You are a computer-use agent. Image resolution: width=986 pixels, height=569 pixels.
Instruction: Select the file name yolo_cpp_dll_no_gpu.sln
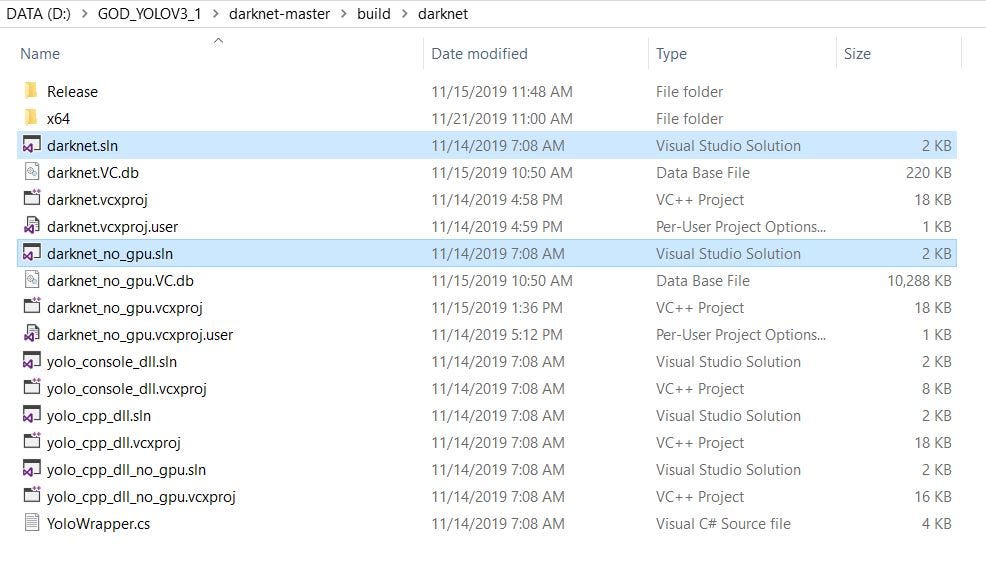point(126,470)
